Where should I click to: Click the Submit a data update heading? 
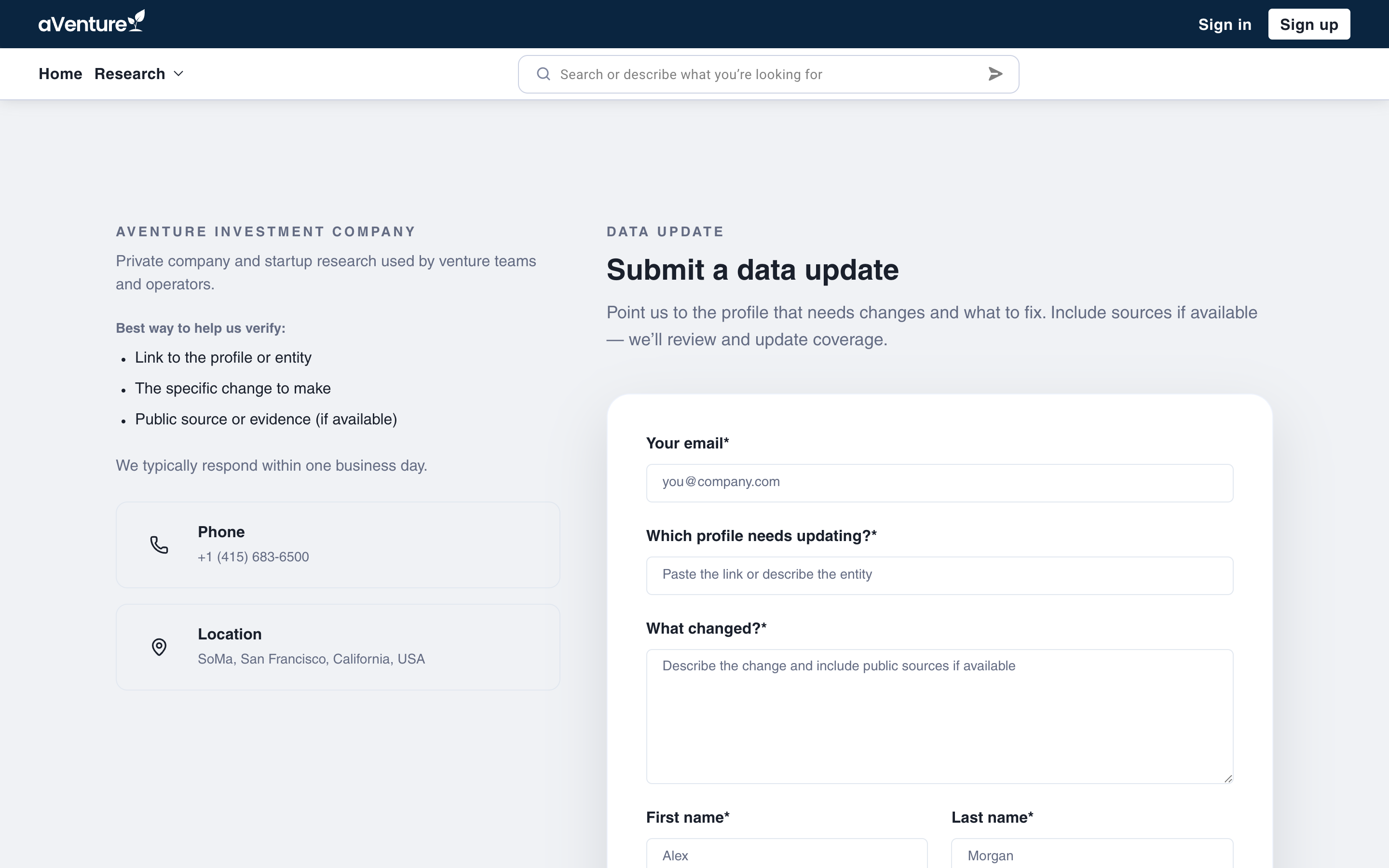(752, 270)
